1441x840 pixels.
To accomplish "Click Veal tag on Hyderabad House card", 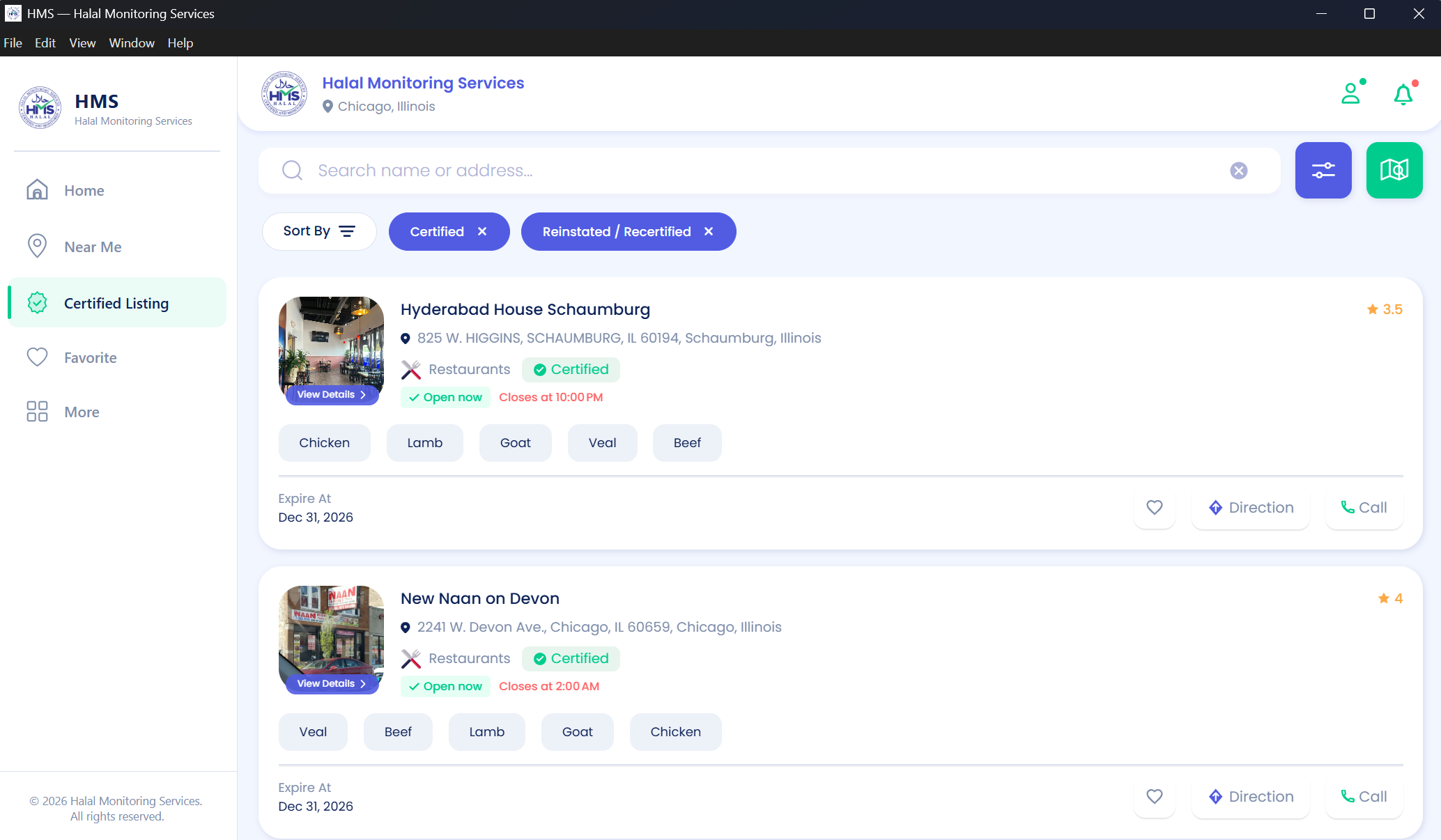I will [x=603, y=443].
